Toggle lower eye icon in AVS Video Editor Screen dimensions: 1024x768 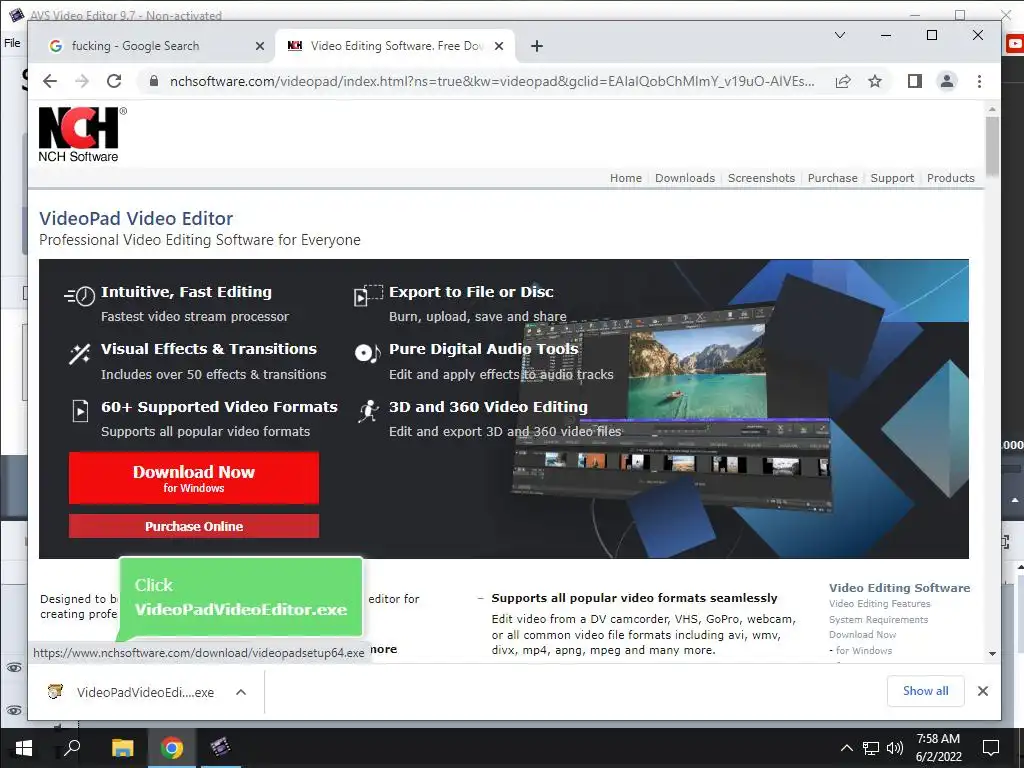[x=14, y=711]
